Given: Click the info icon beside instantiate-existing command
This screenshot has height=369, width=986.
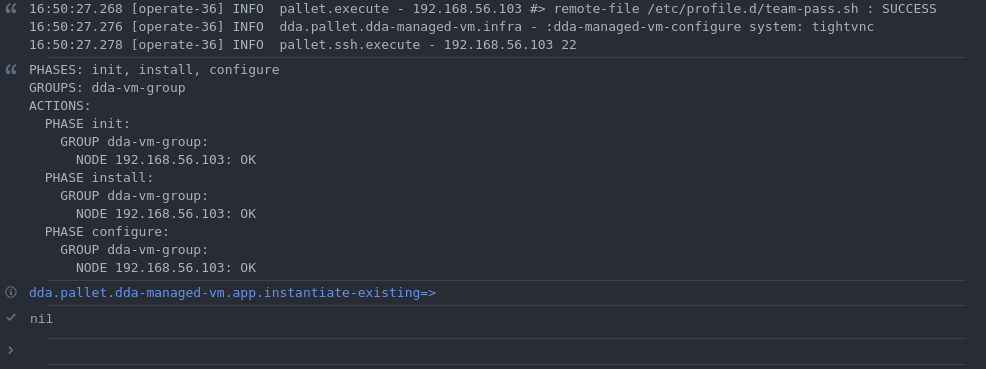Looking at the screenshot, I should [11, 292].
